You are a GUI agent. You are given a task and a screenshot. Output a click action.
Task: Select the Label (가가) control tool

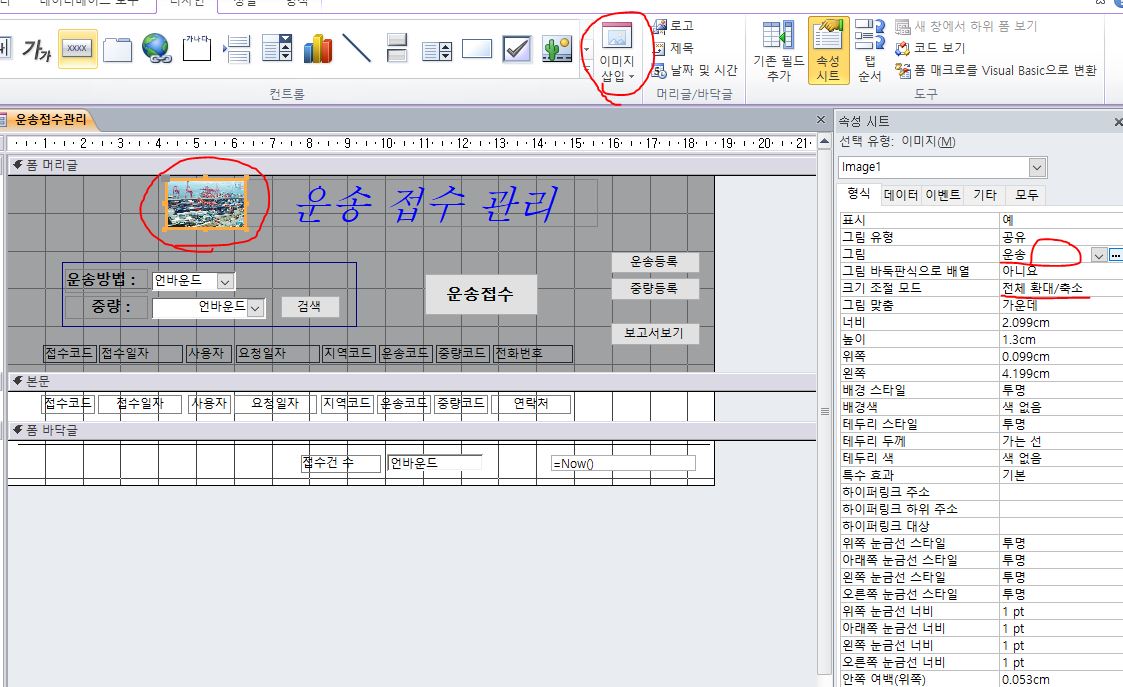36,49
